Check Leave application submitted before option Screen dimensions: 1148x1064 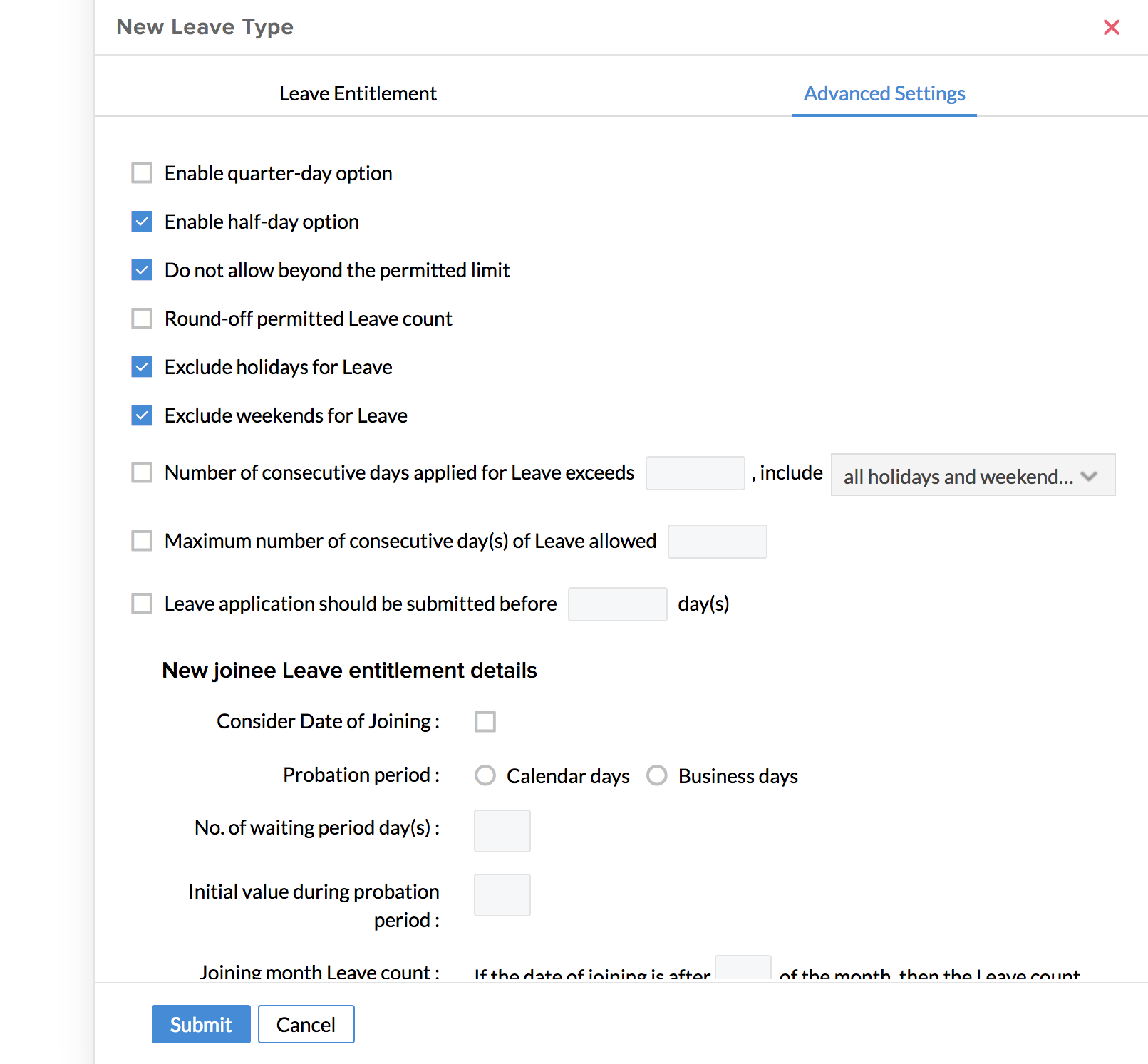coord(142,604)
